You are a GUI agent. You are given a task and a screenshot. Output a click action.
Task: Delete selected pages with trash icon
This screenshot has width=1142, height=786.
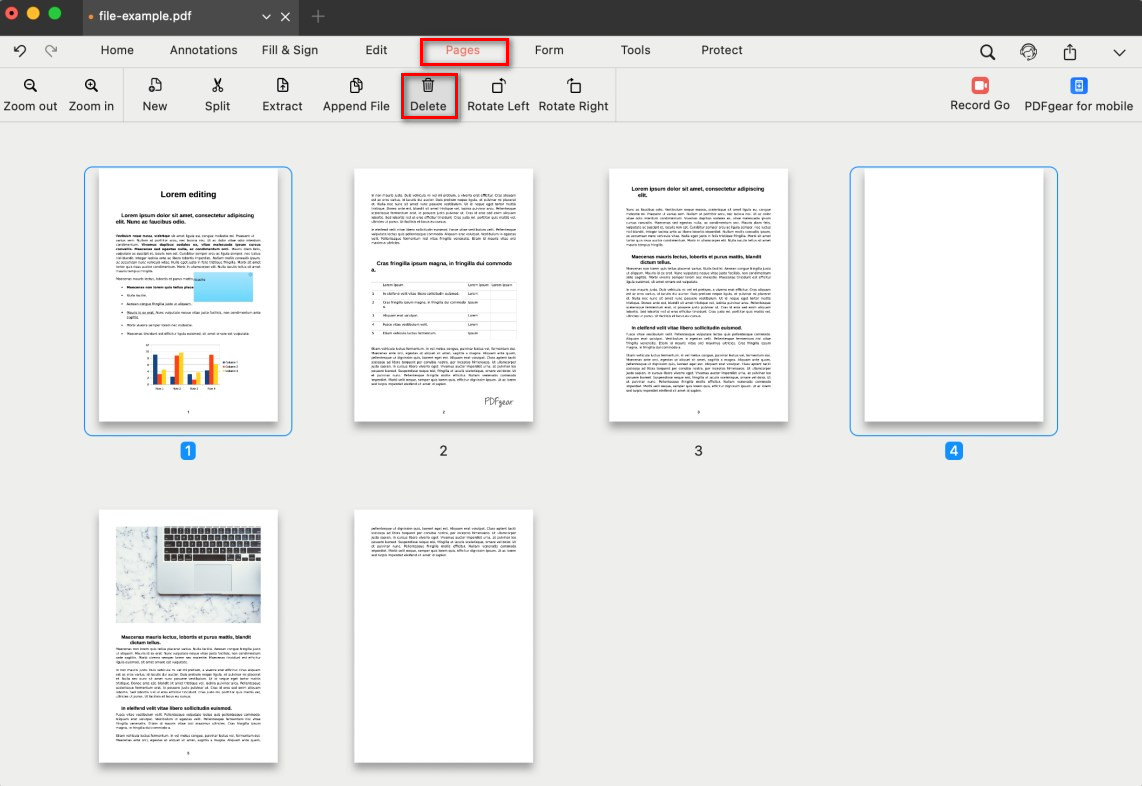click(428, 87)
